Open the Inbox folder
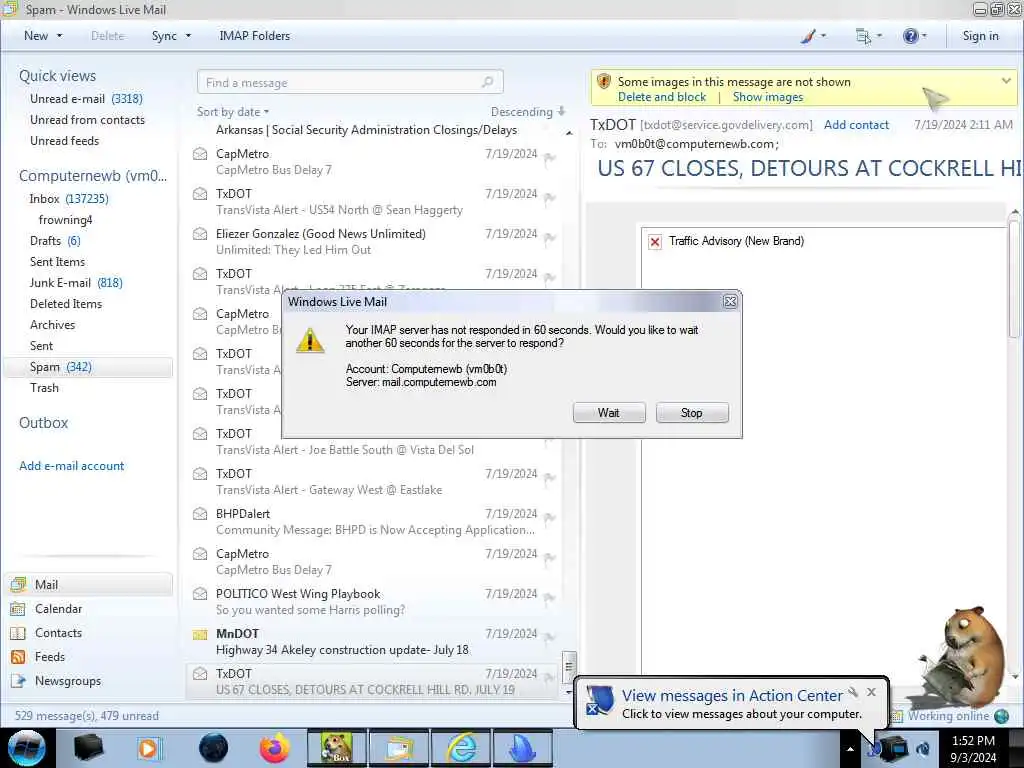The height and width of the screenshot is (768, 1024). 69,199
